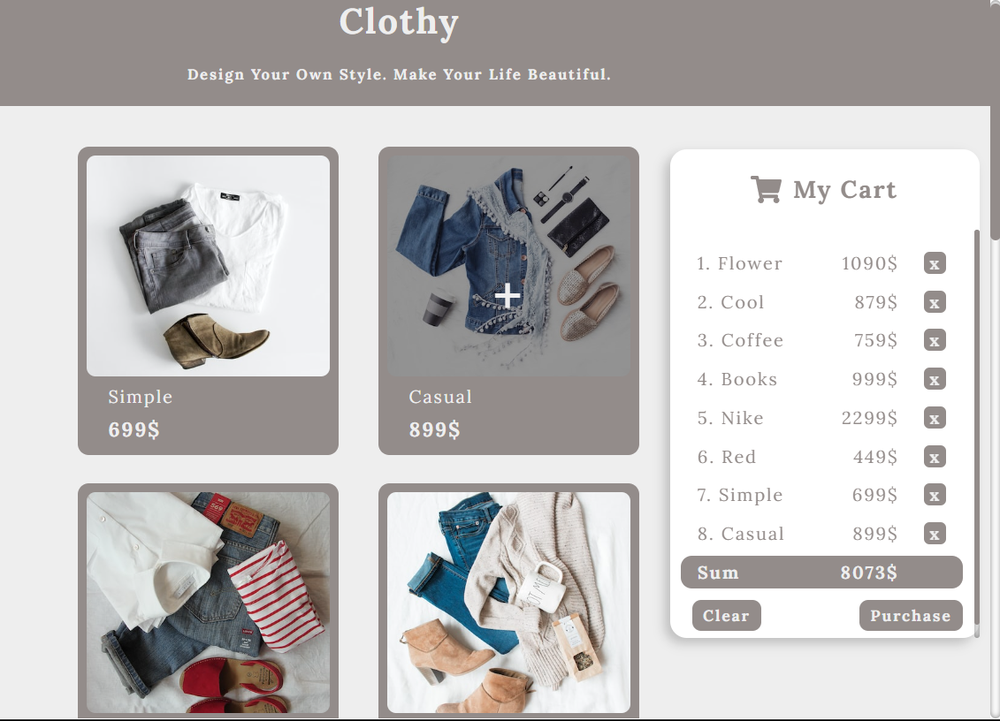
Task: Delete the Red item from cart
Action: [934, 456]
